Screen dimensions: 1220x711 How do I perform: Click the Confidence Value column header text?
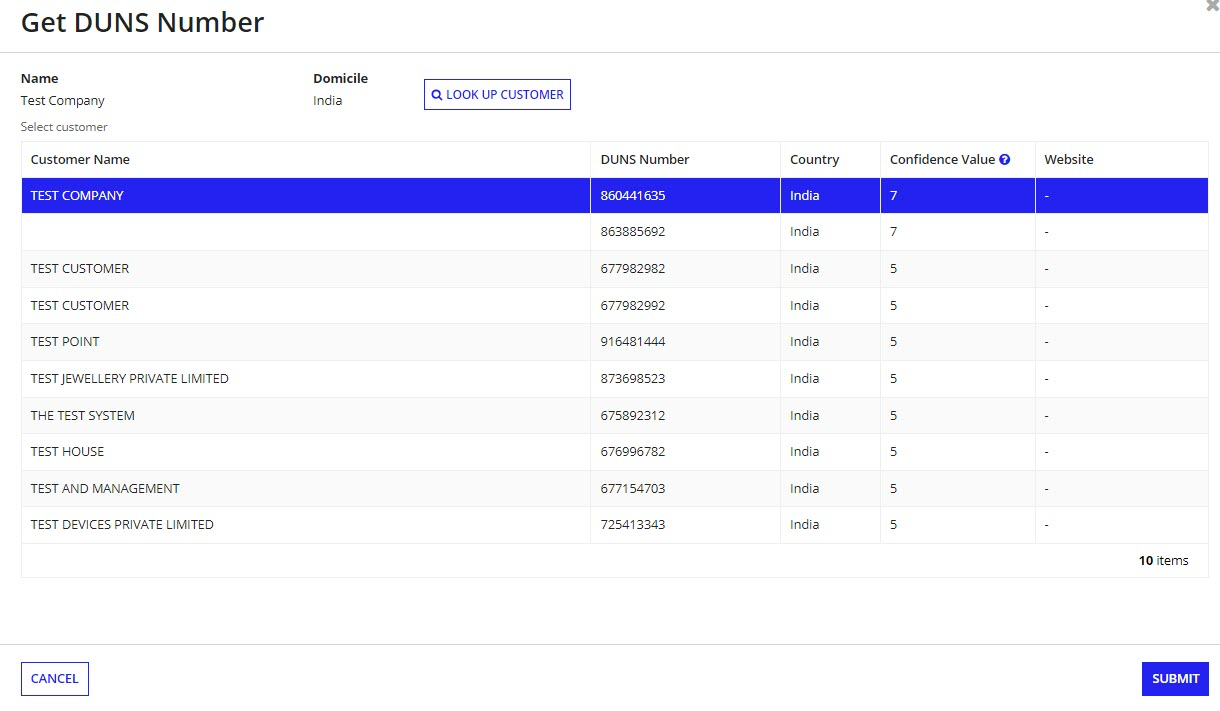click(942, 160)
